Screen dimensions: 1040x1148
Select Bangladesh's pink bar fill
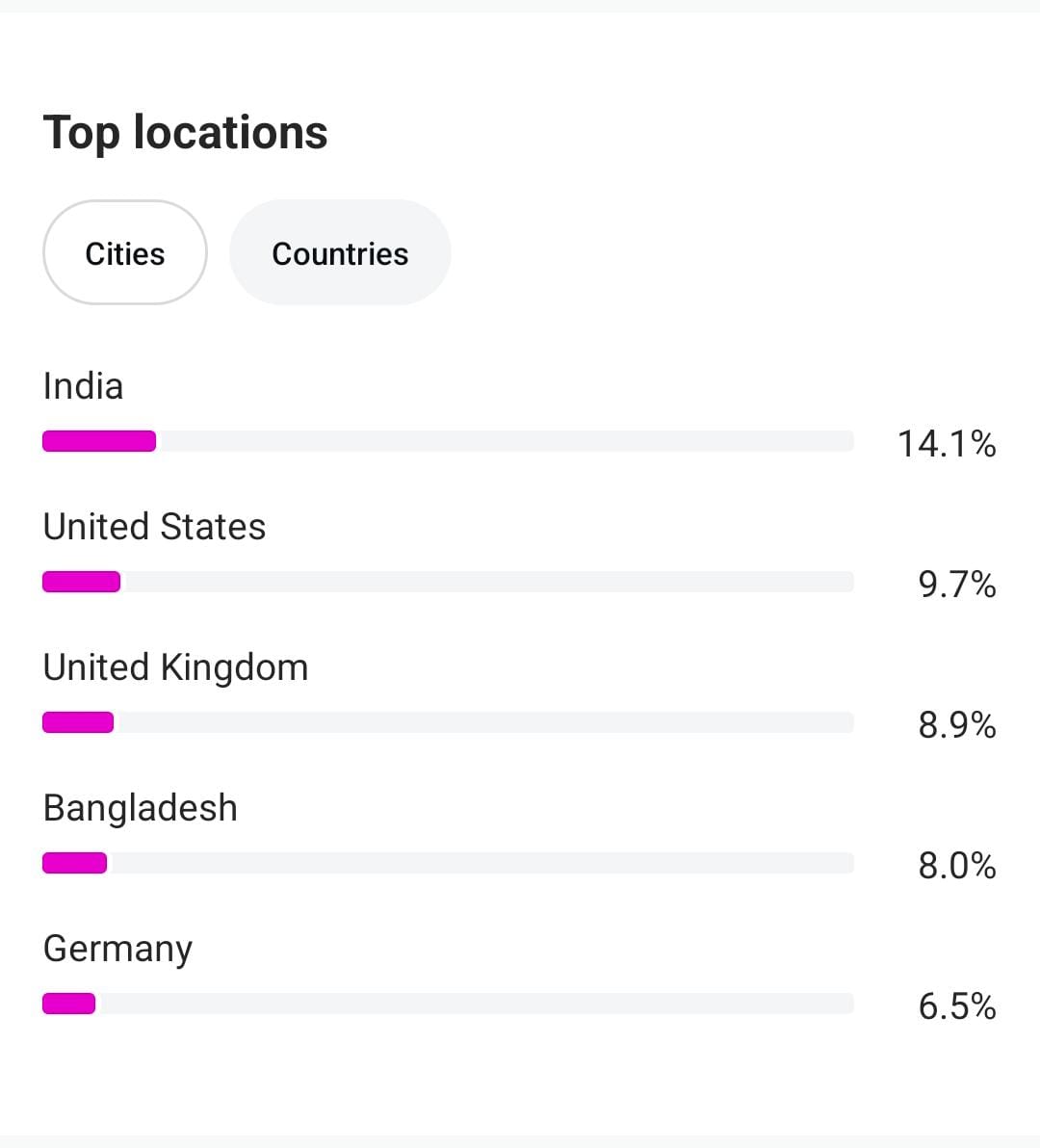pyautogui.click(x=75, y=863)
